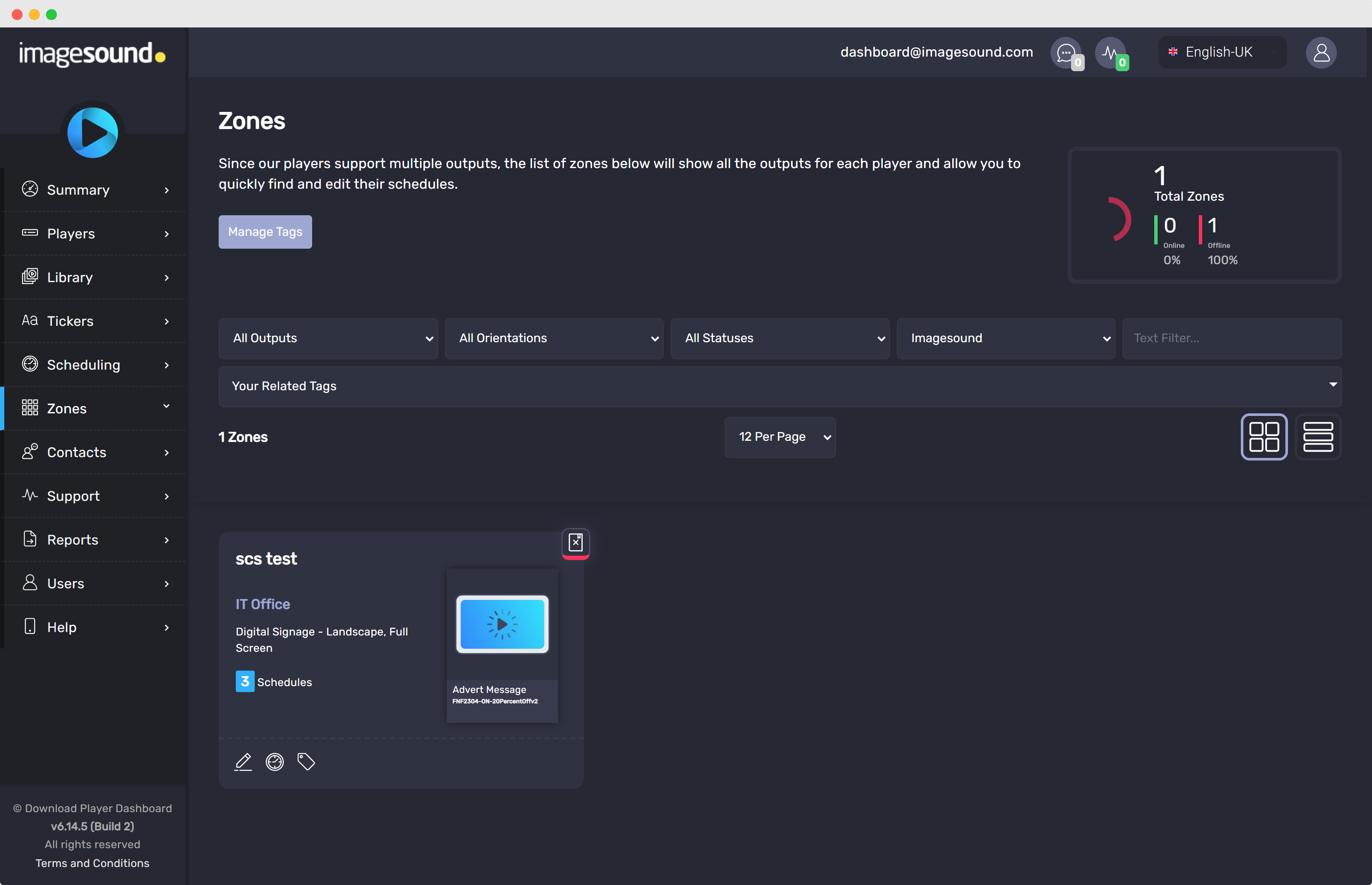Change the 12 Per Page dropdown
1372x885 pixels.
[x=779, y=437]
